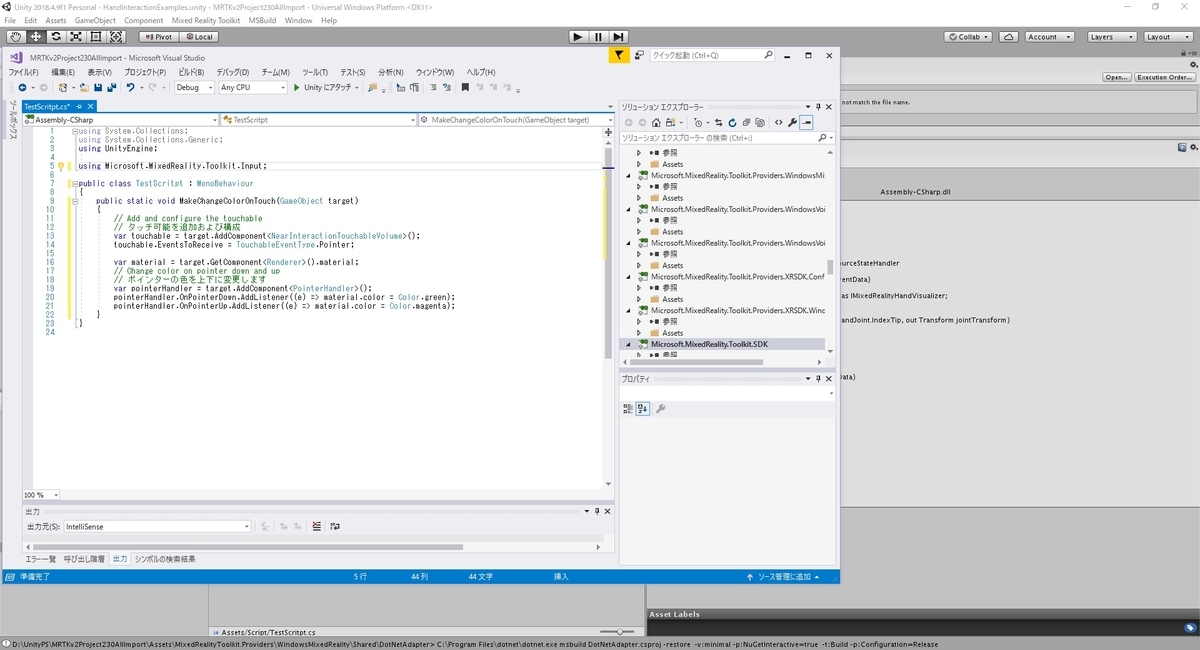Toggle the Local handle rotation in Unity

[x=198, y=37]
